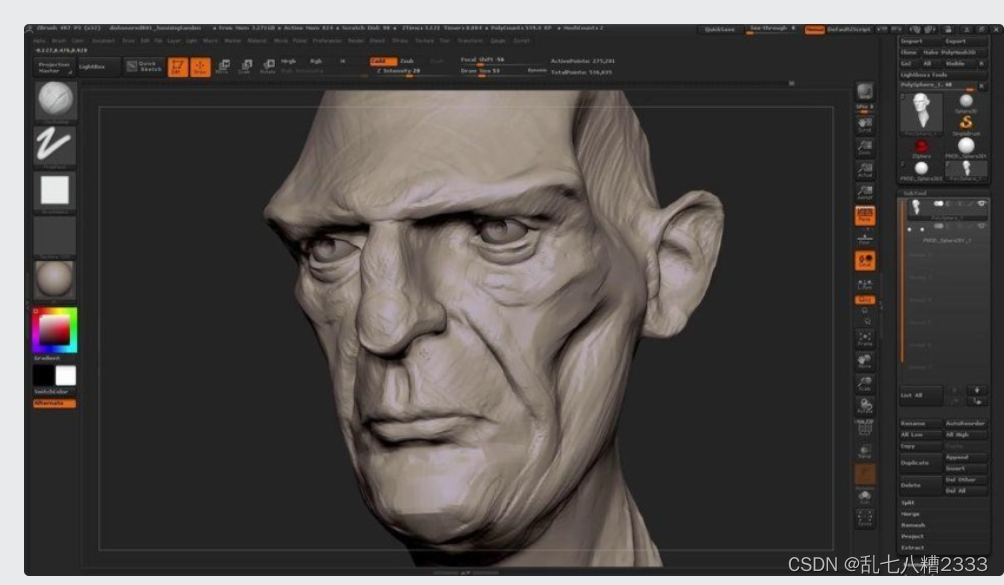Screen dimensions: 1004x585
Task: Toggle visibility eye of first subtool
Action: [981, 204]
